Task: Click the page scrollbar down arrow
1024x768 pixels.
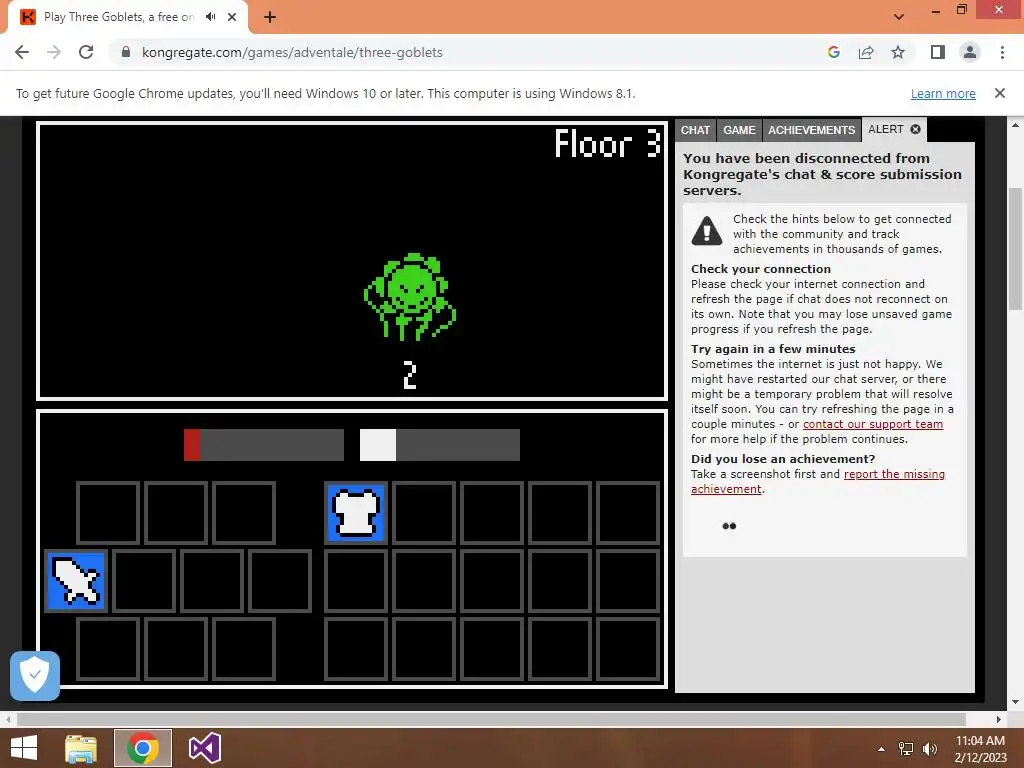Action: 1016,702
